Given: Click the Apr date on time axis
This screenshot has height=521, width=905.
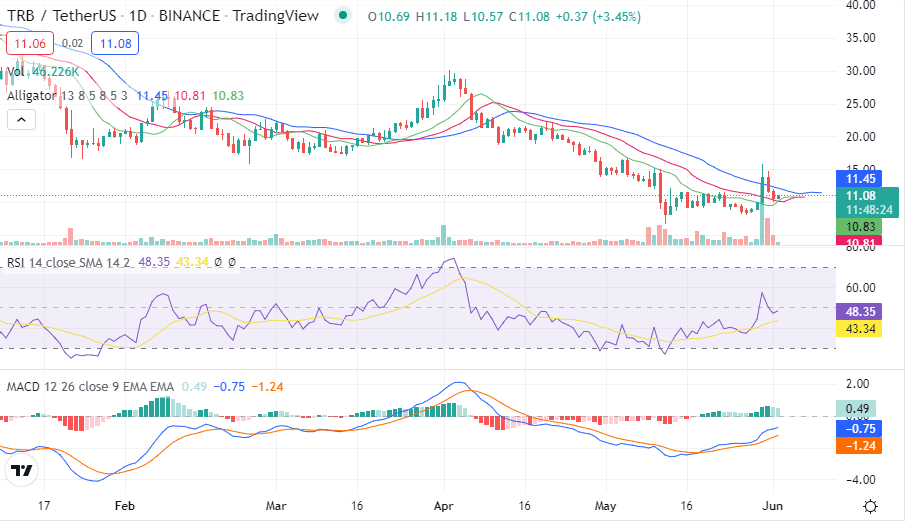Looking at the screenshot, I should point(443,506).
